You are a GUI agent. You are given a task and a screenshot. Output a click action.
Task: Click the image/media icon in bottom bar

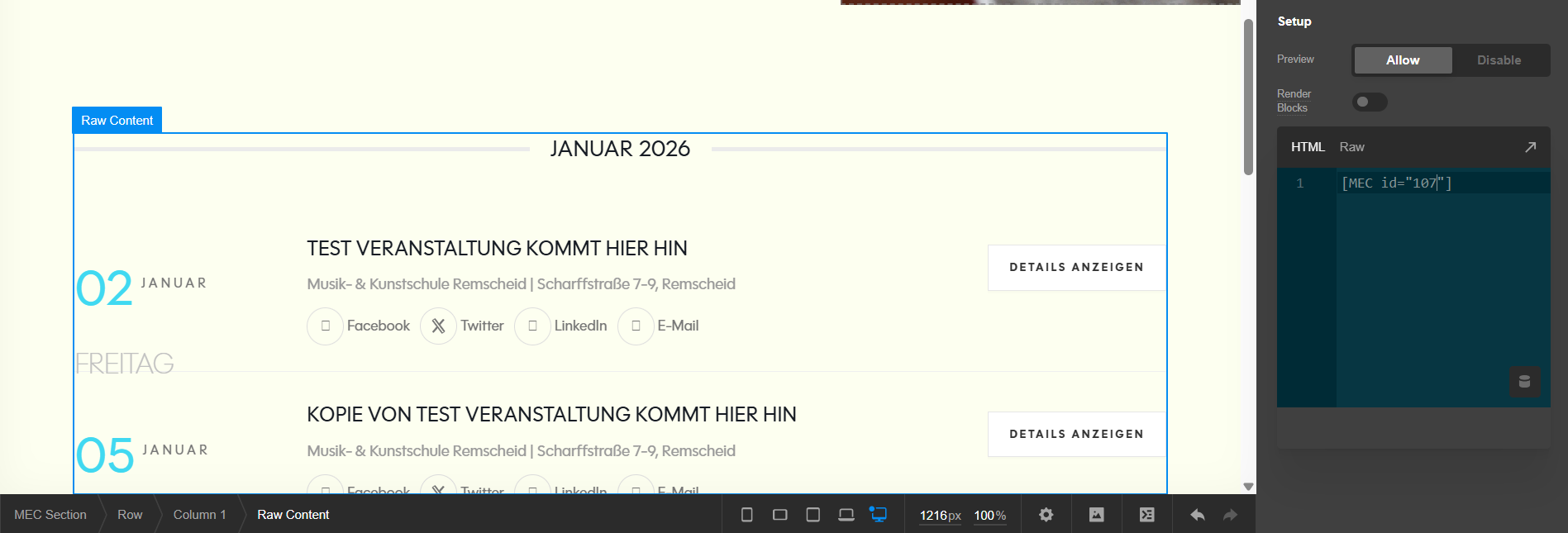pos(1096,515)
